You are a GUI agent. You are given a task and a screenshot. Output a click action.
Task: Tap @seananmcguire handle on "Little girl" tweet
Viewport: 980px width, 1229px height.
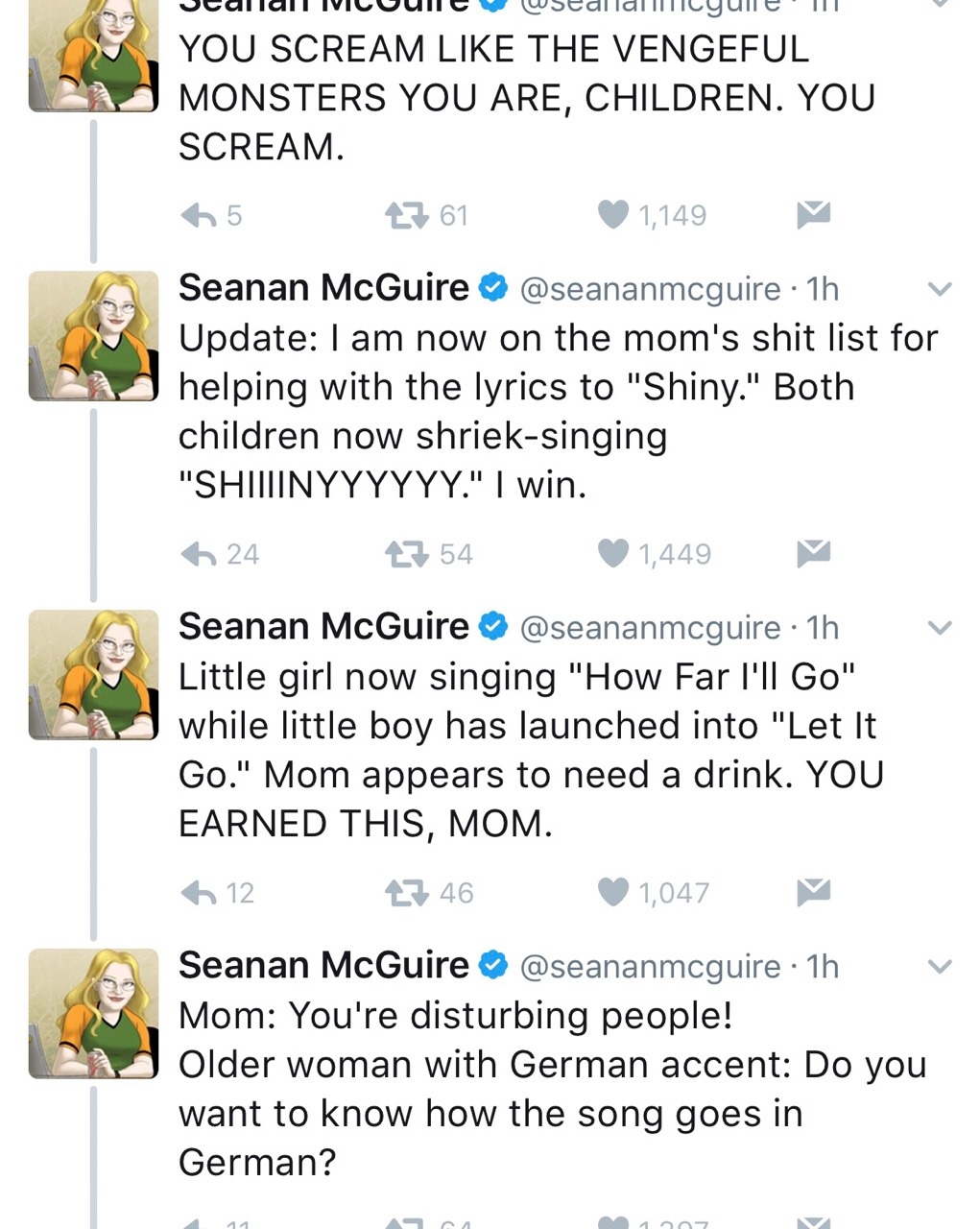[650, 628]
